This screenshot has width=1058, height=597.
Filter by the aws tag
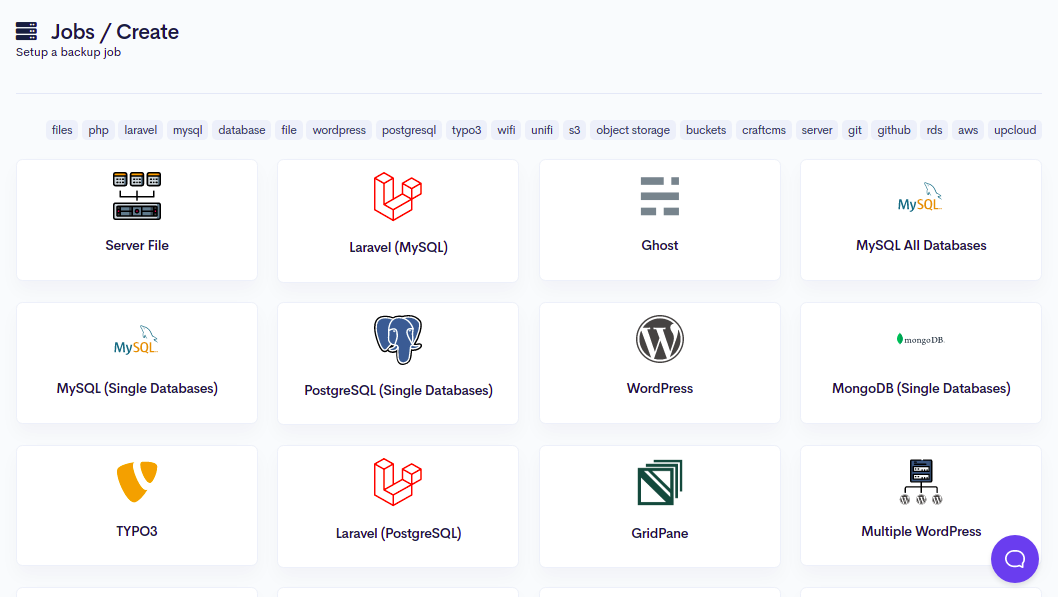(x=968, y=130)
